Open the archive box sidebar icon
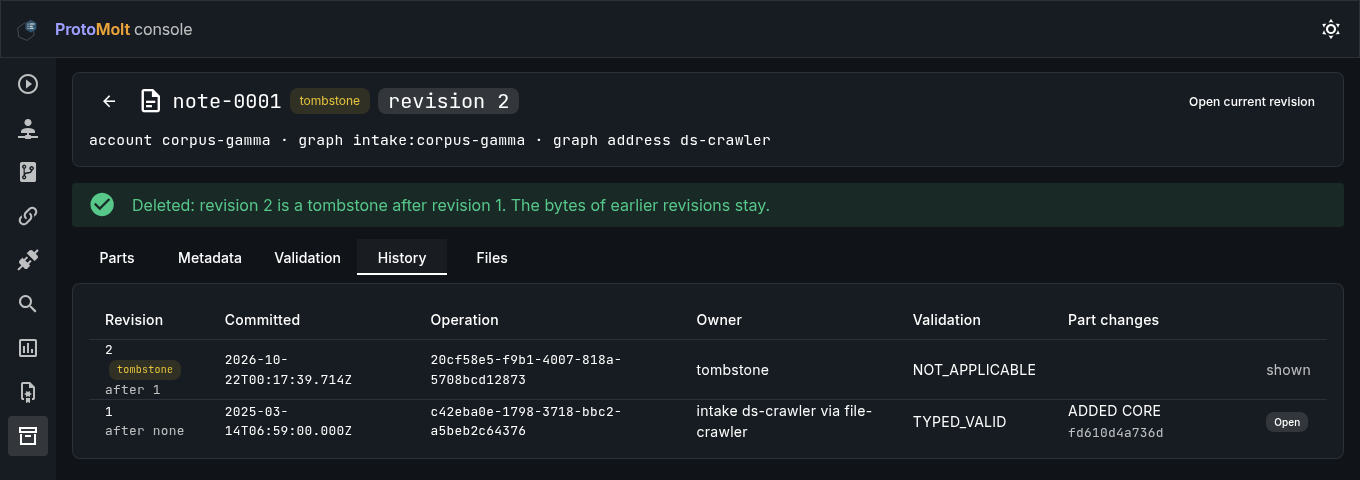The image size is (1360, 480). click(28, 436)
